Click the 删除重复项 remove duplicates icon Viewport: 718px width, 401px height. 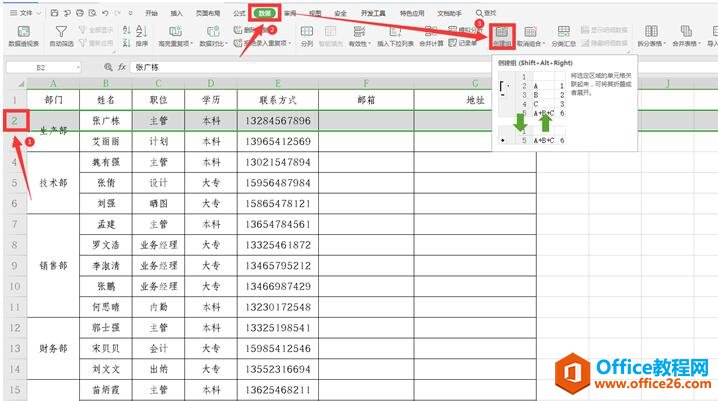coord(239,30)
